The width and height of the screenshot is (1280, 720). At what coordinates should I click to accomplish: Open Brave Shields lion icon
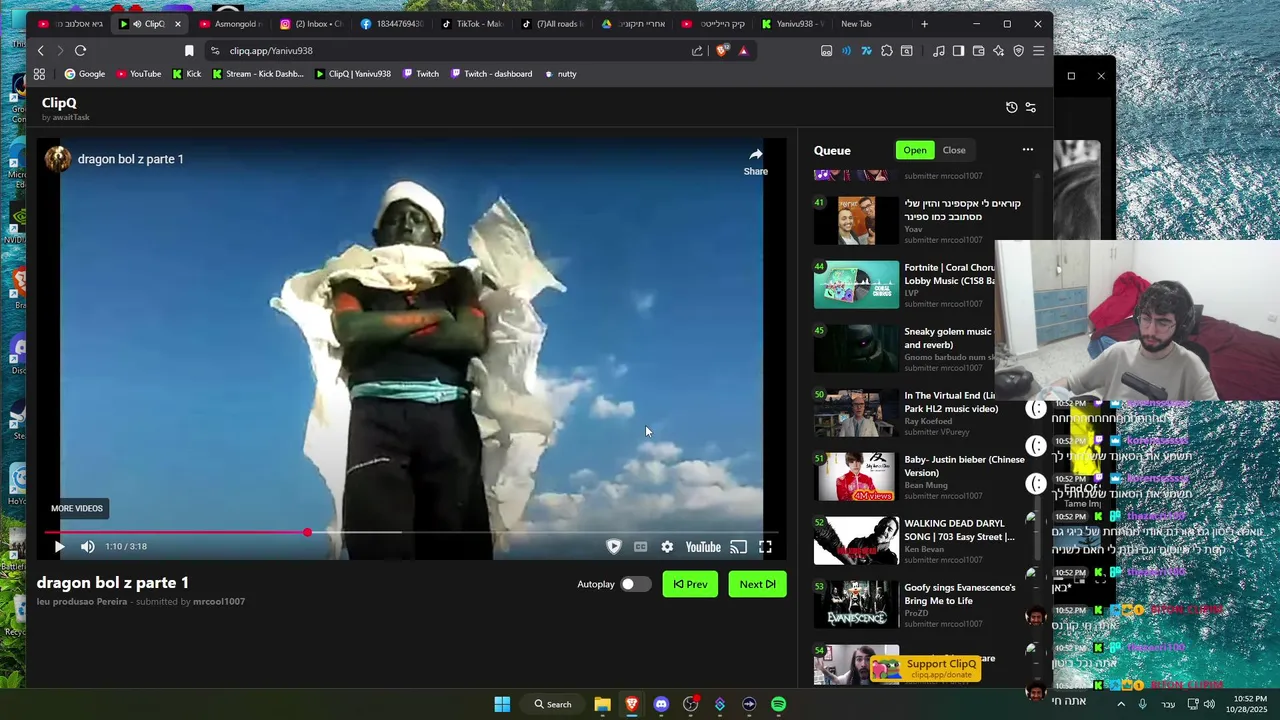click(722, 51)
